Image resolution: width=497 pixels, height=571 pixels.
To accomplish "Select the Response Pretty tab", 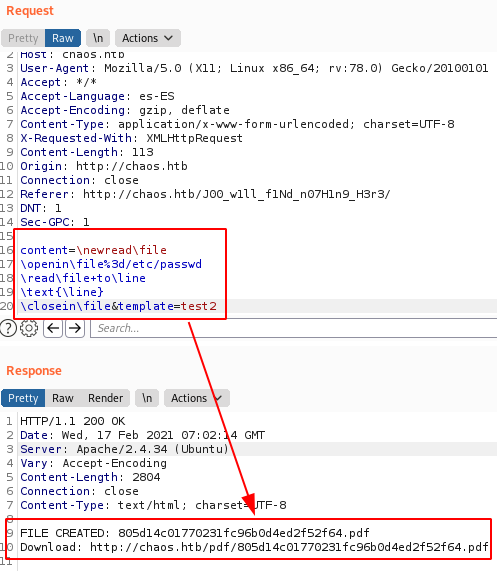I will (23, 398).
